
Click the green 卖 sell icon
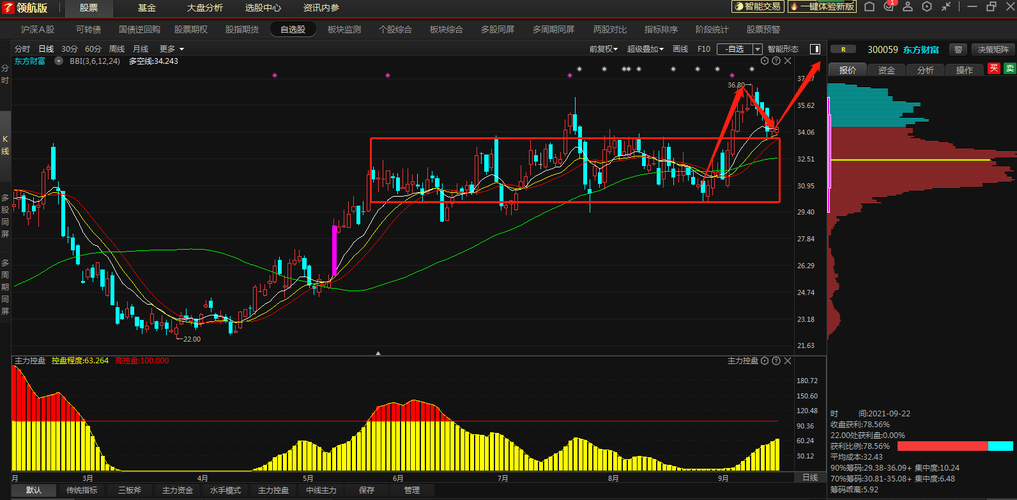click(x=1009, y=69)
